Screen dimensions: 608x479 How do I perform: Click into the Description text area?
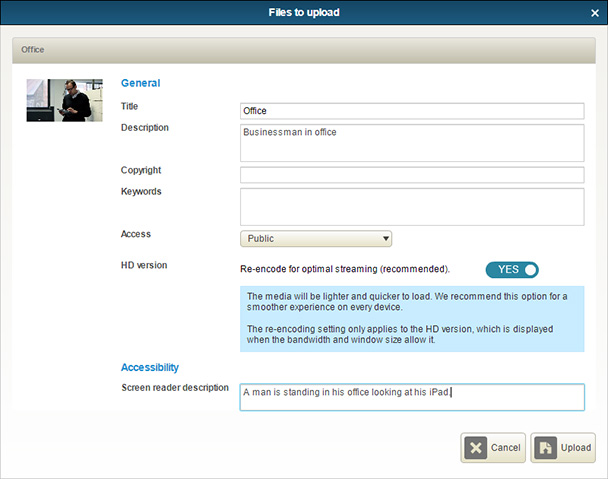[x=412, y=142]
